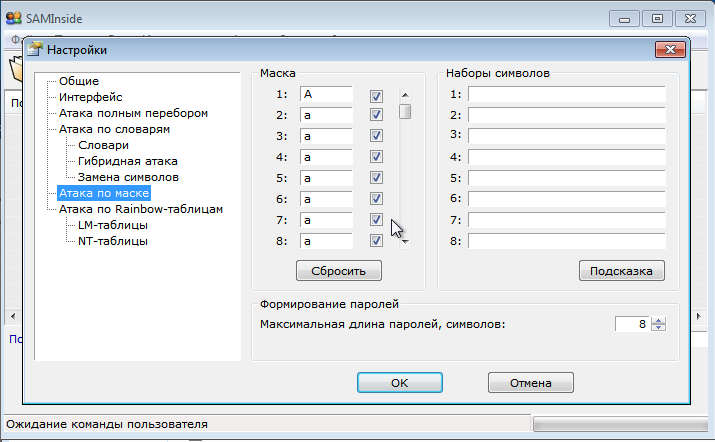Confirm settings with OK button

click(x=399, y=383)
